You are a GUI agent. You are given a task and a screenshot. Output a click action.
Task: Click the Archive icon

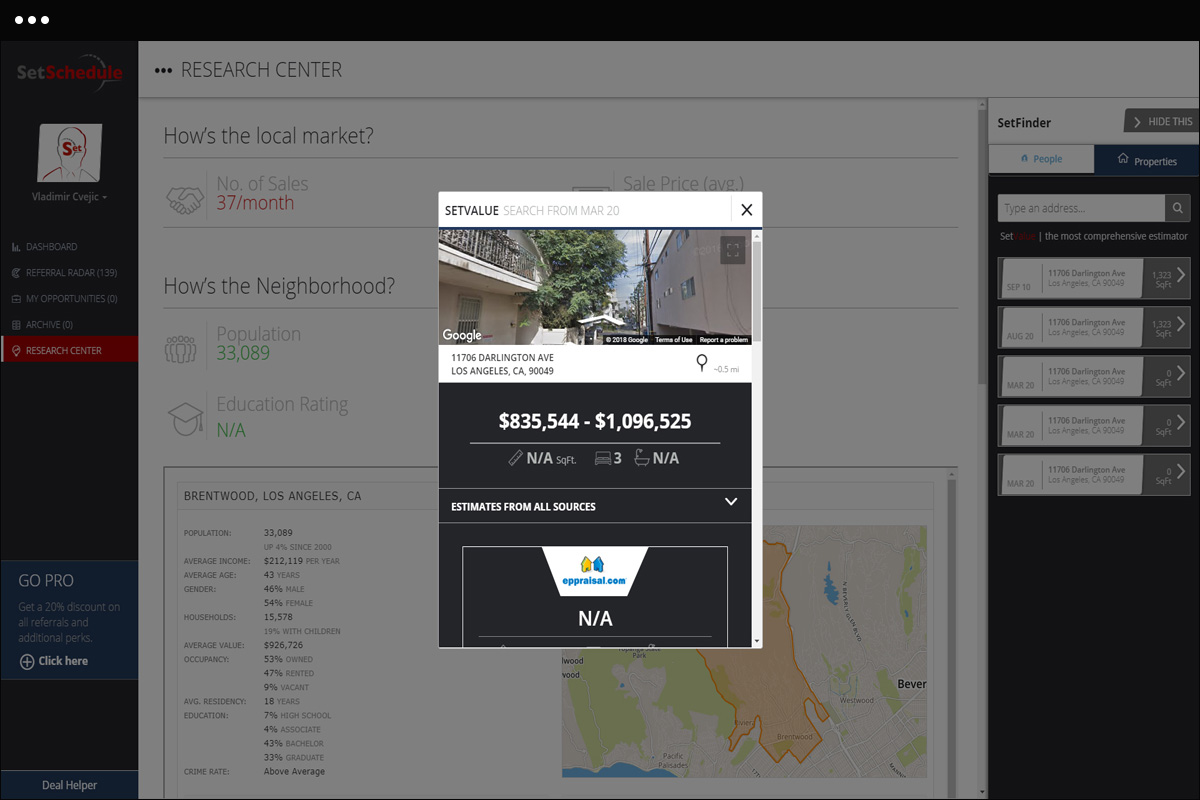16,325
